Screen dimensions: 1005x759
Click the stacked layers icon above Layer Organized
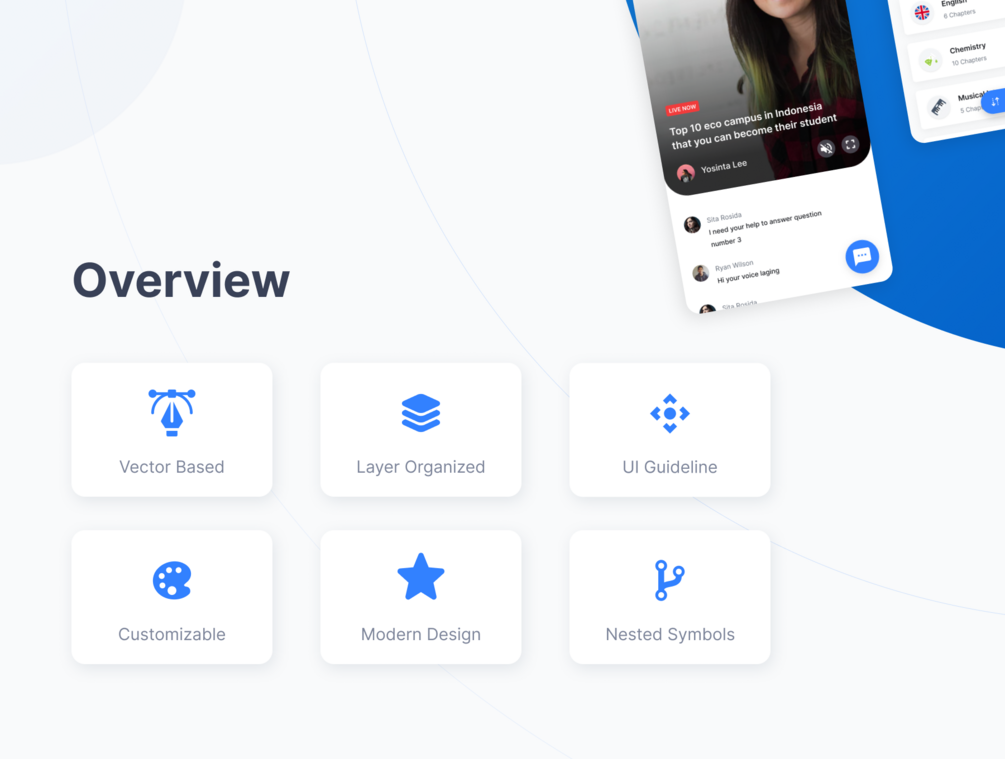(x=420, y=413)
